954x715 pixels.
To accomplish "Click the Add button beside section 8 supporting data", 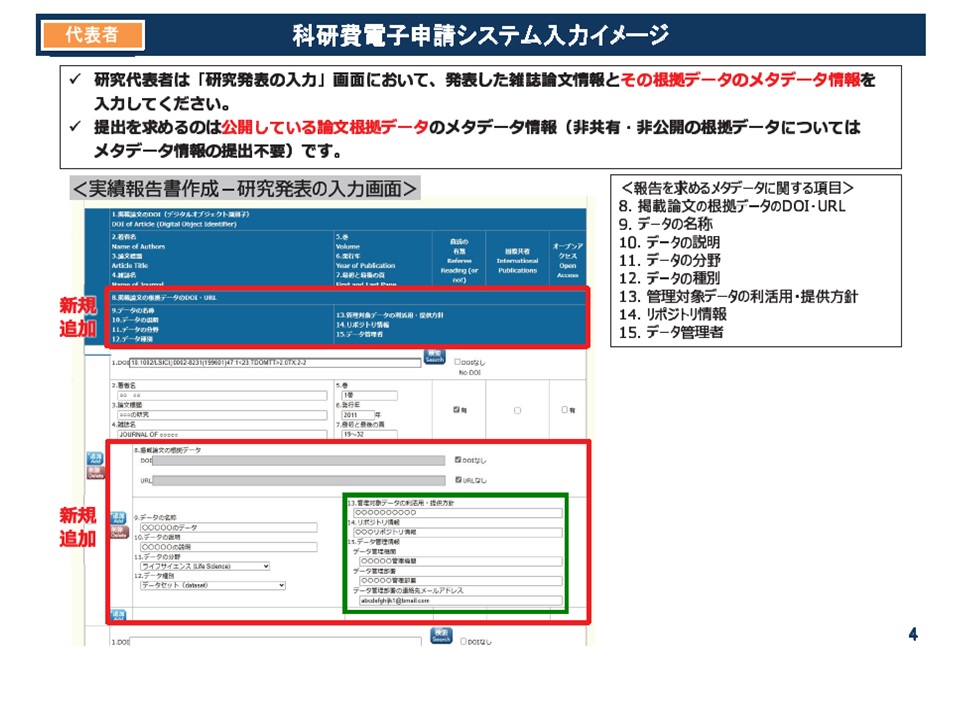I will coord(96,458).
